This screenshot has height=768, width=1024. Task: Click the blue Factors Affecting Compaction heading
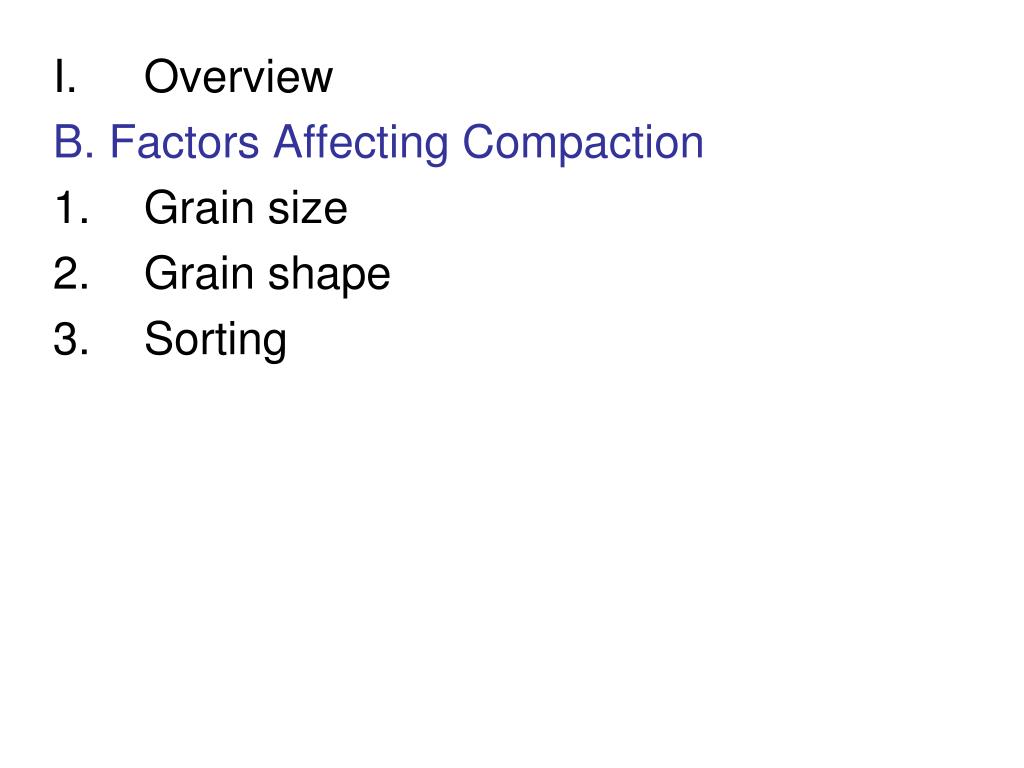coord(379,142)
